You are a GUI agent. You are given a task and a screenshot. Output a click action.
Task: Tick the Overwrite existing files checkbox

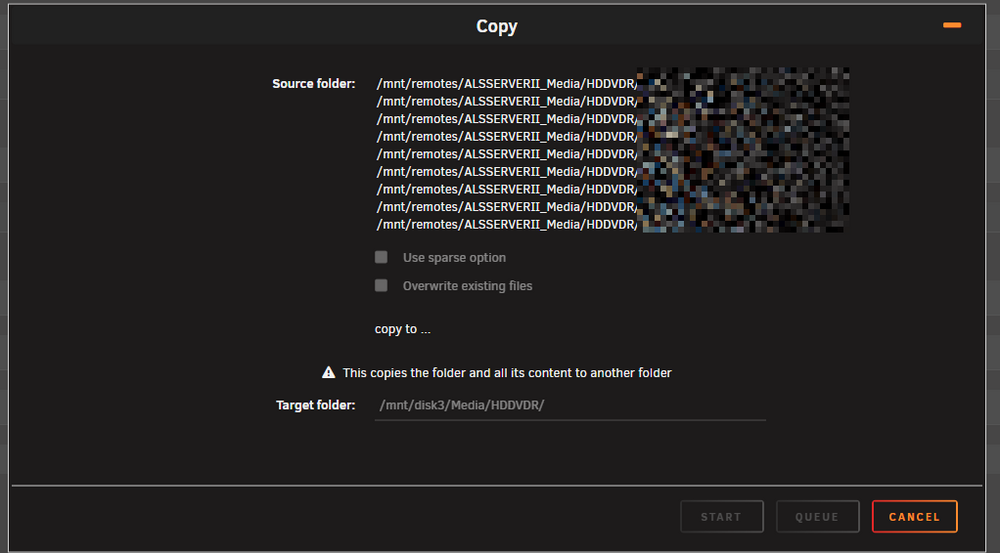pyautogui.click(x=381, y=285)
